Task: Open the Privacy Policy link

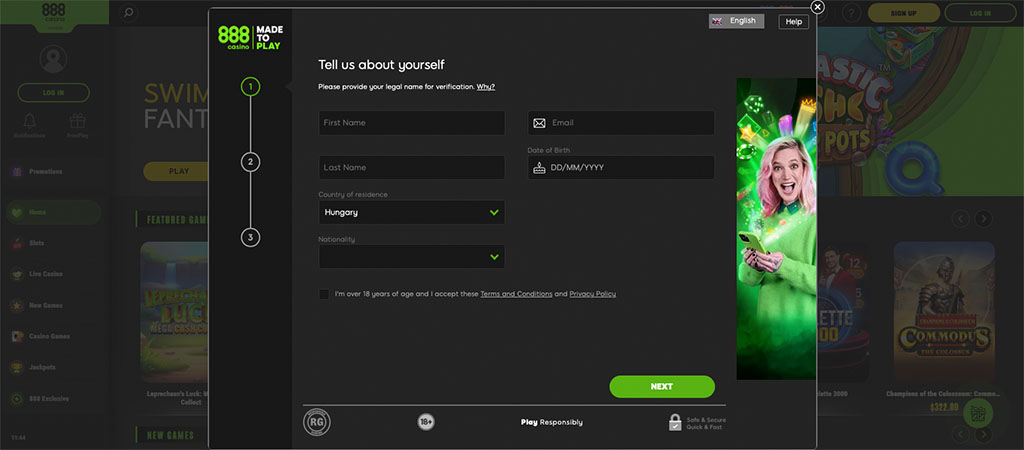Action: point(592,294)
